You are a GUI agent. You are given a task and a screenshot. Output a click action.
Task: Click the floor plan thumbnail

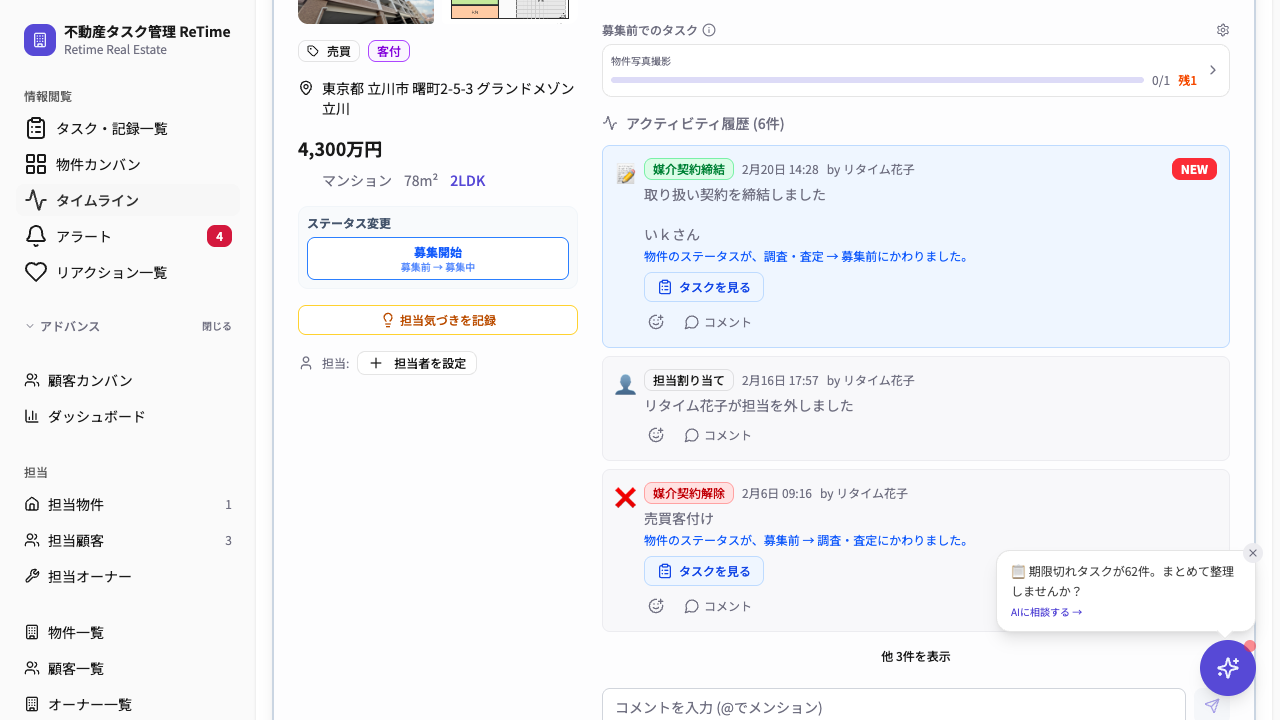[510, 10]
